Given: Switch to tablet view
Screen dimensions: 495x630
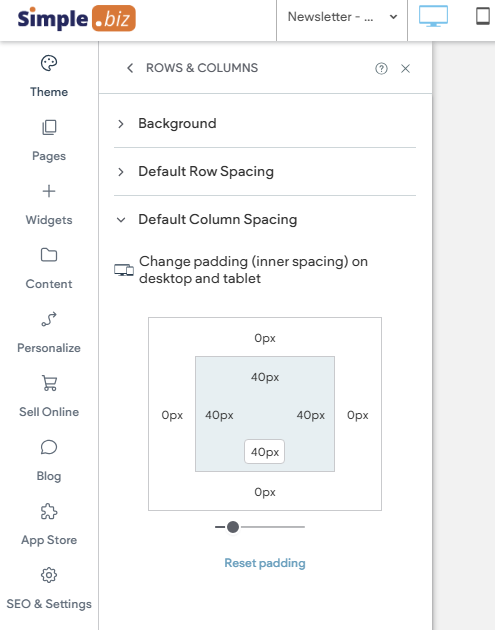Looking at the screenshot, I should click(x=483, y=16).
